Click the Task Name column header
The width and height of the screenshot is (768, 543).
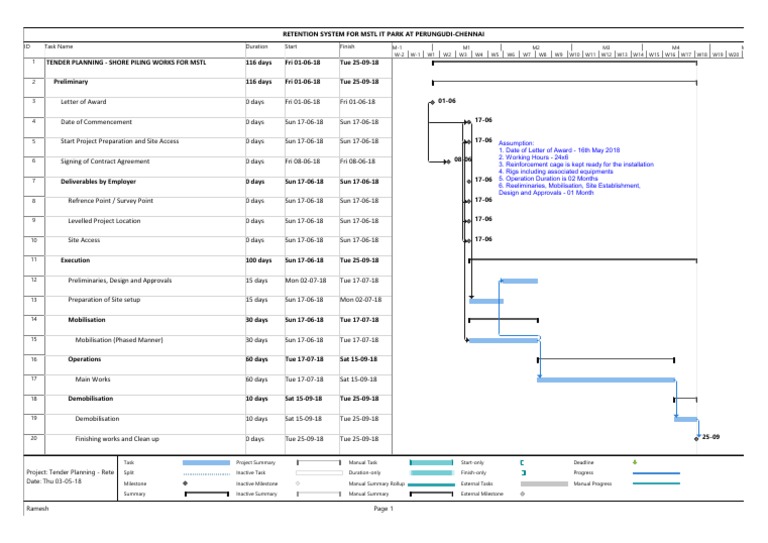click(59, 47)
